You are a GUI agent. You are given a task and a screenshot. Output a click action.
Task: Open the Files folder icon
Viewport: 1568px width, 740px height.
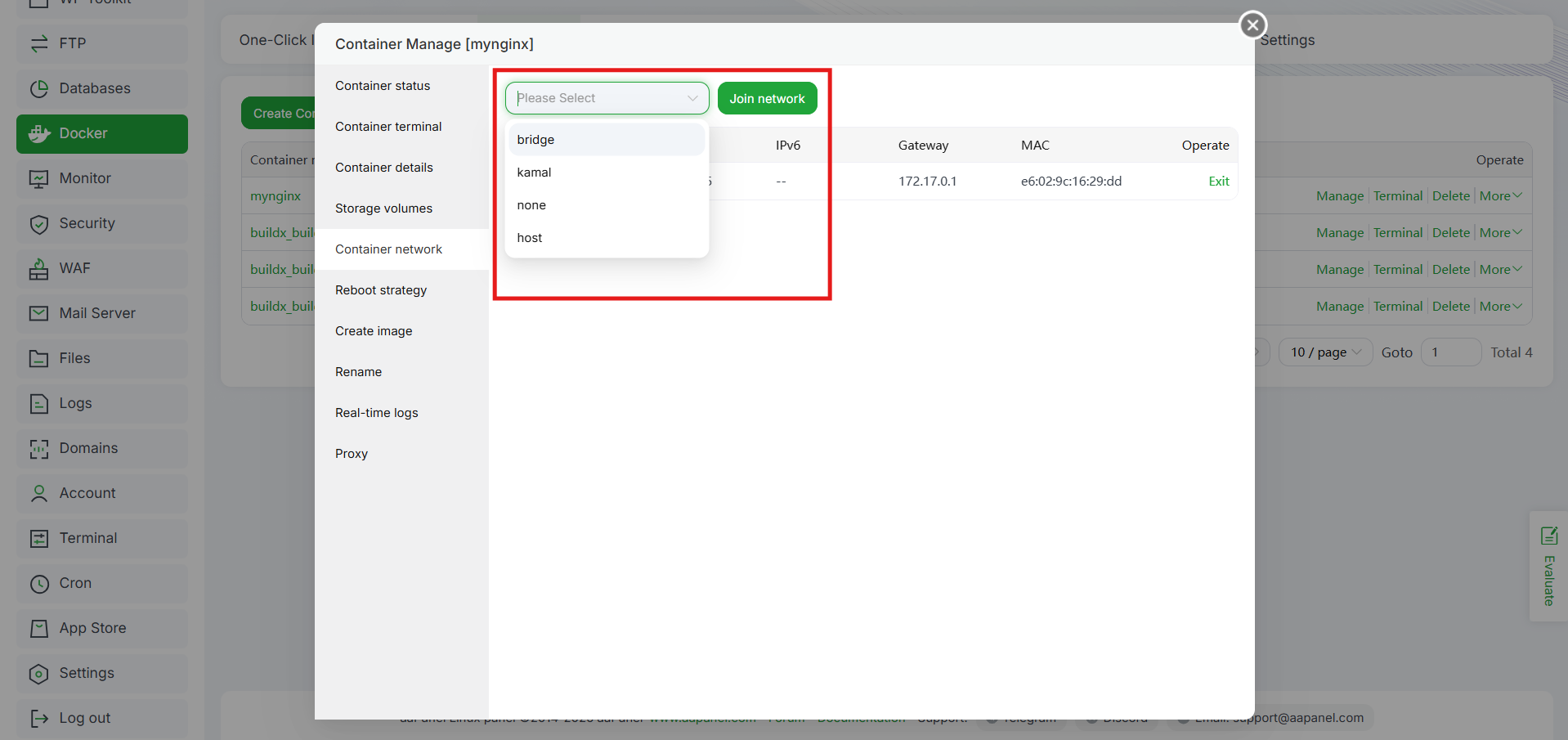pos(39,358)
